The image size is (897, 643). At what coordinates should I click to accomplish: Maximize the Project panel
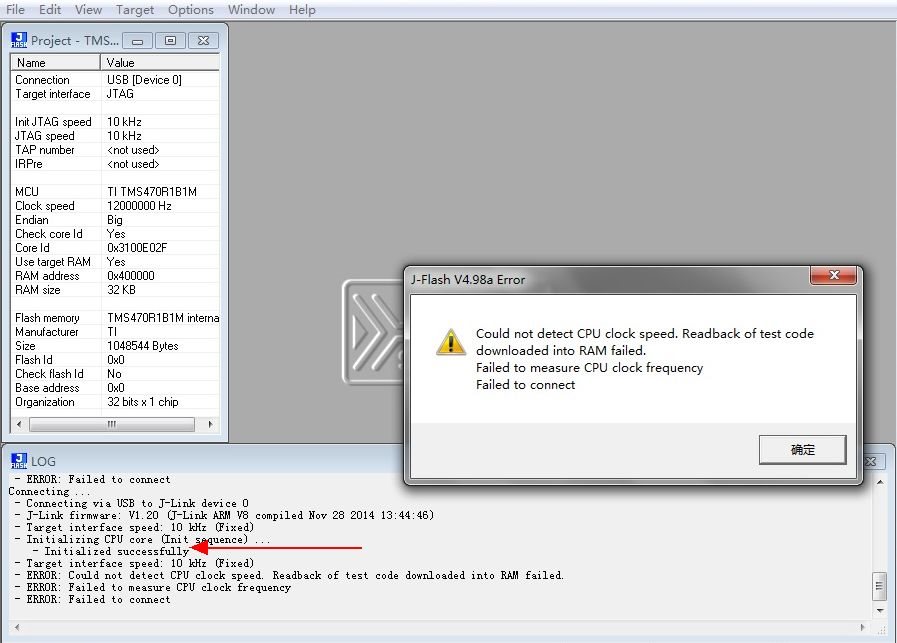(x=170, y=41)
